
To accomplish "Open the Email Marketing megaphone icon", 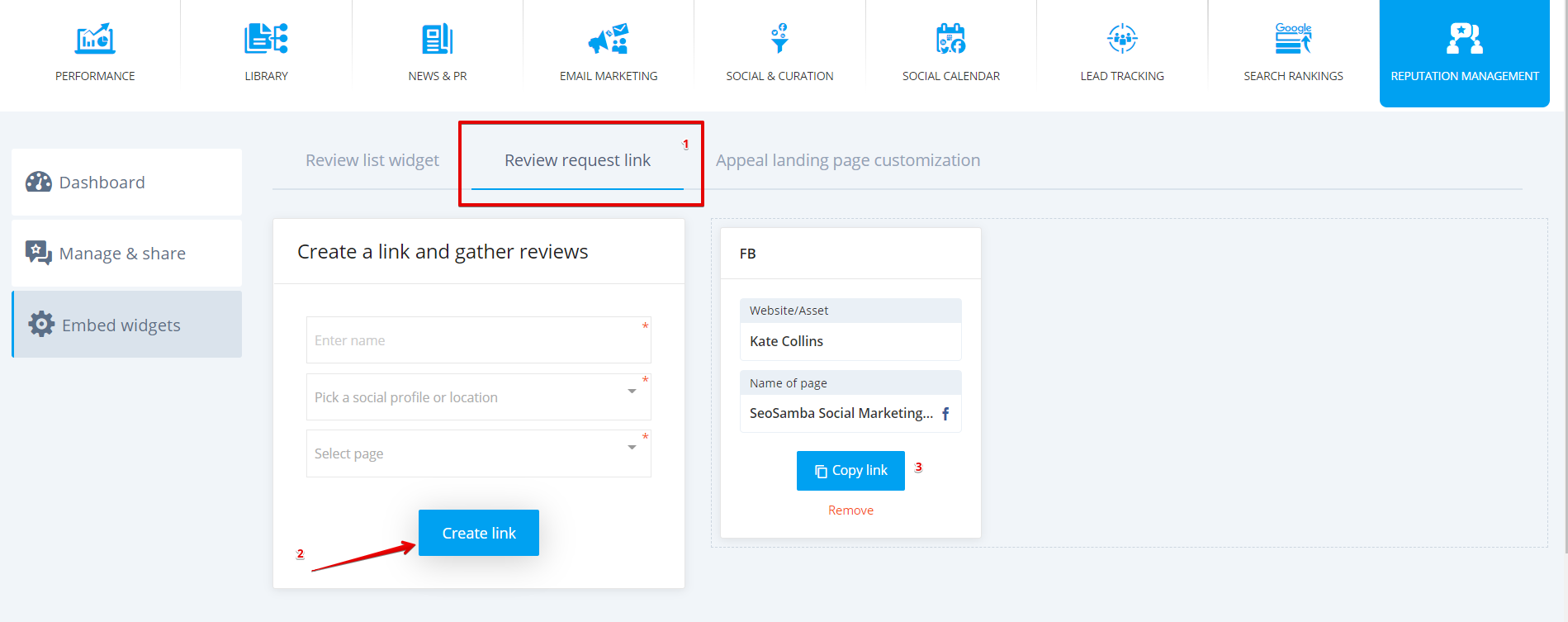I will pos(609,38).
